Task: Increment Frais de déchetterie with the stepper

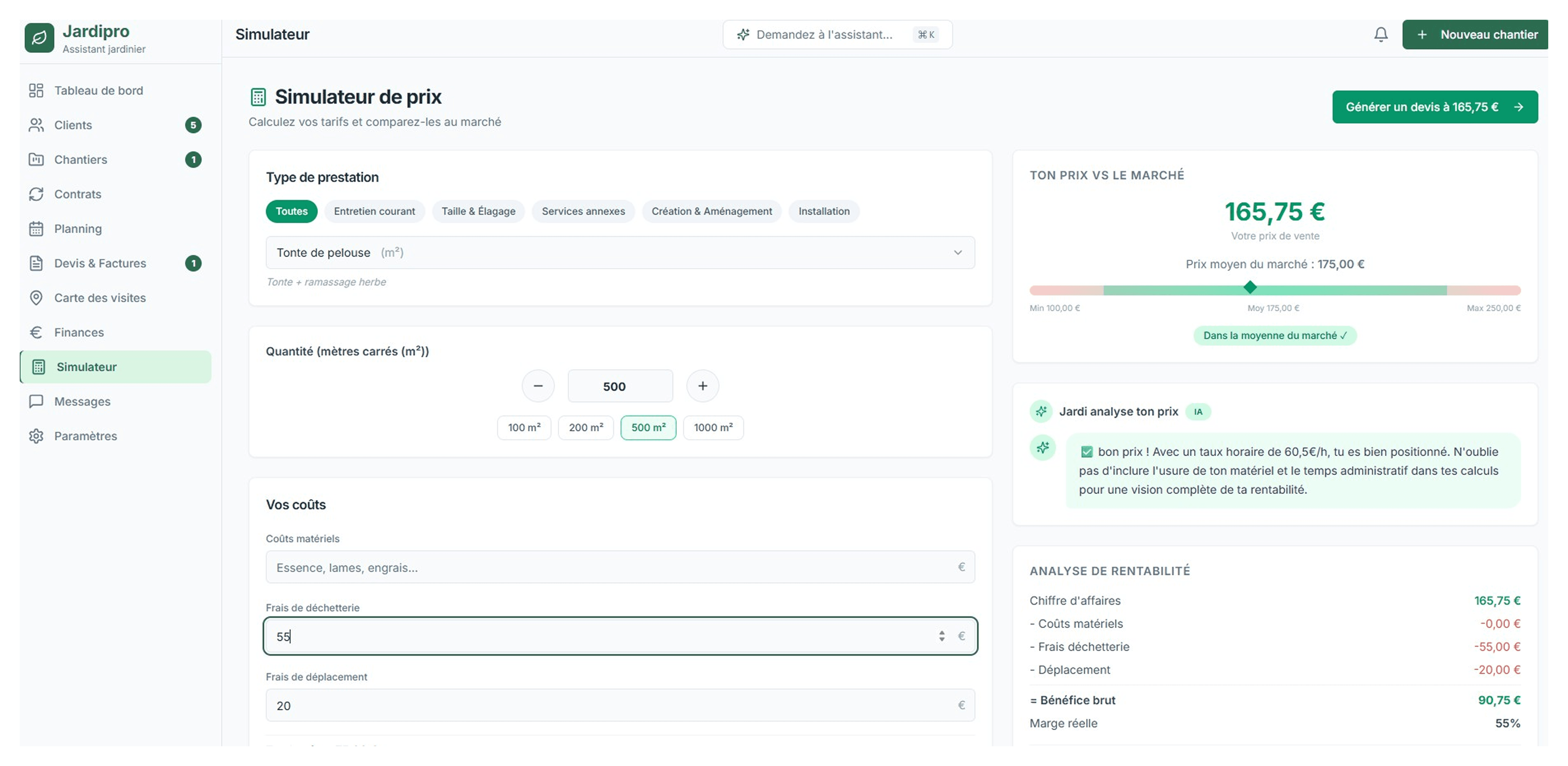Action: (942, 633)
